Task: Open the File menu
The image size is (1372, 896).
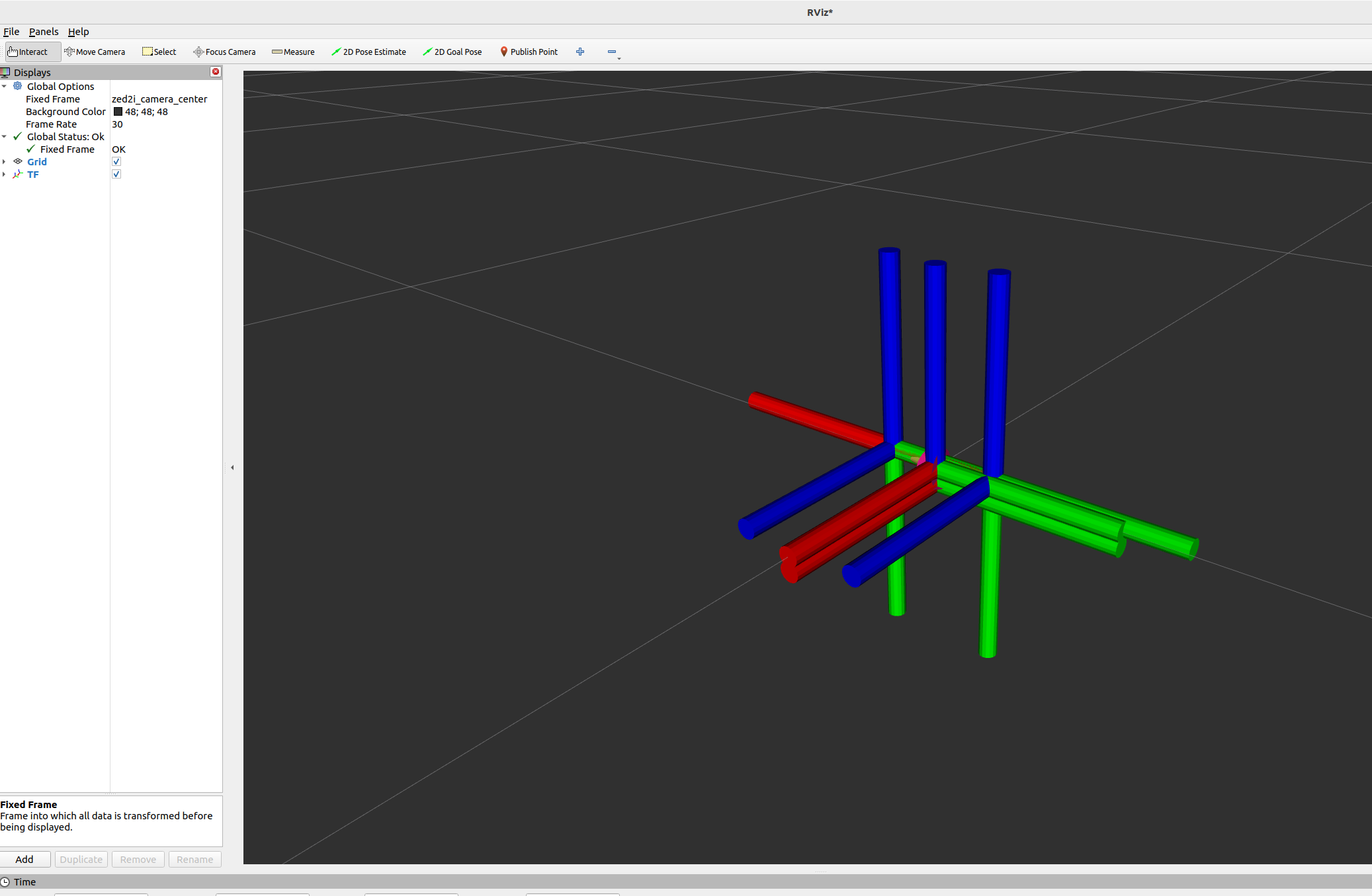Action: pyautogui.click(x=11, y=31)
